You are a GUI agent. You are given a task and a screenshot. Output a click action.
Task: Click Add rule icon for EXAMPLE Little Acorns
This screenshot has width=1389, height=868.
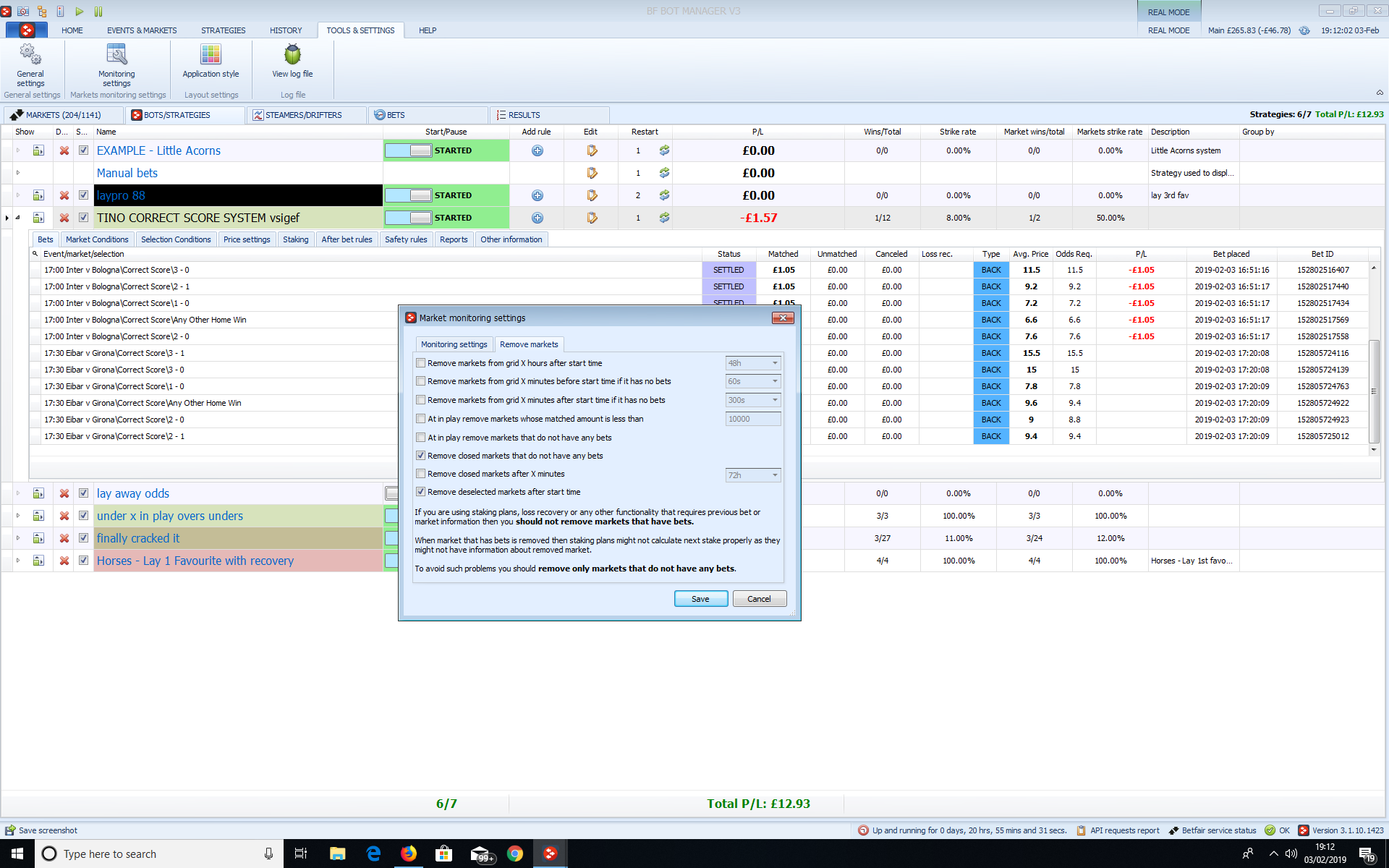[538, 150]
